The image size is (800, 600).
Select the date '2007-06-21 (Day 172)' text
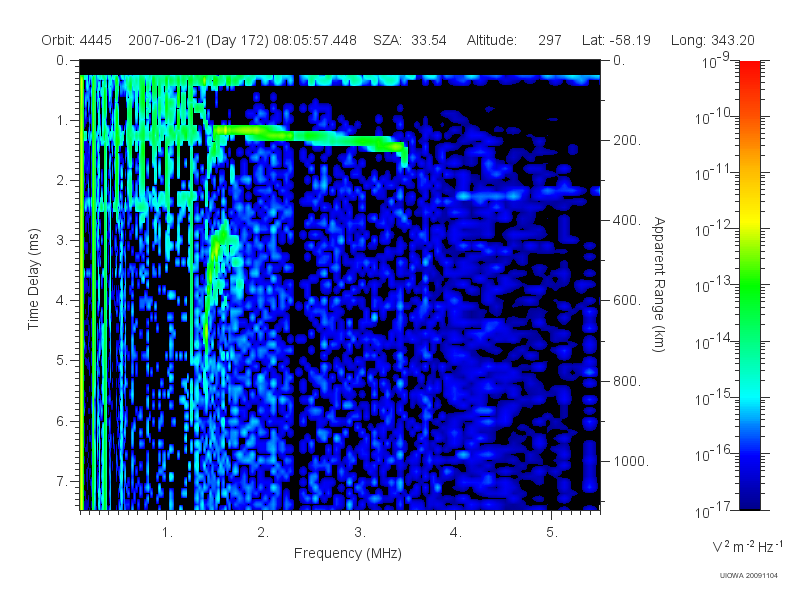point(198,40)
